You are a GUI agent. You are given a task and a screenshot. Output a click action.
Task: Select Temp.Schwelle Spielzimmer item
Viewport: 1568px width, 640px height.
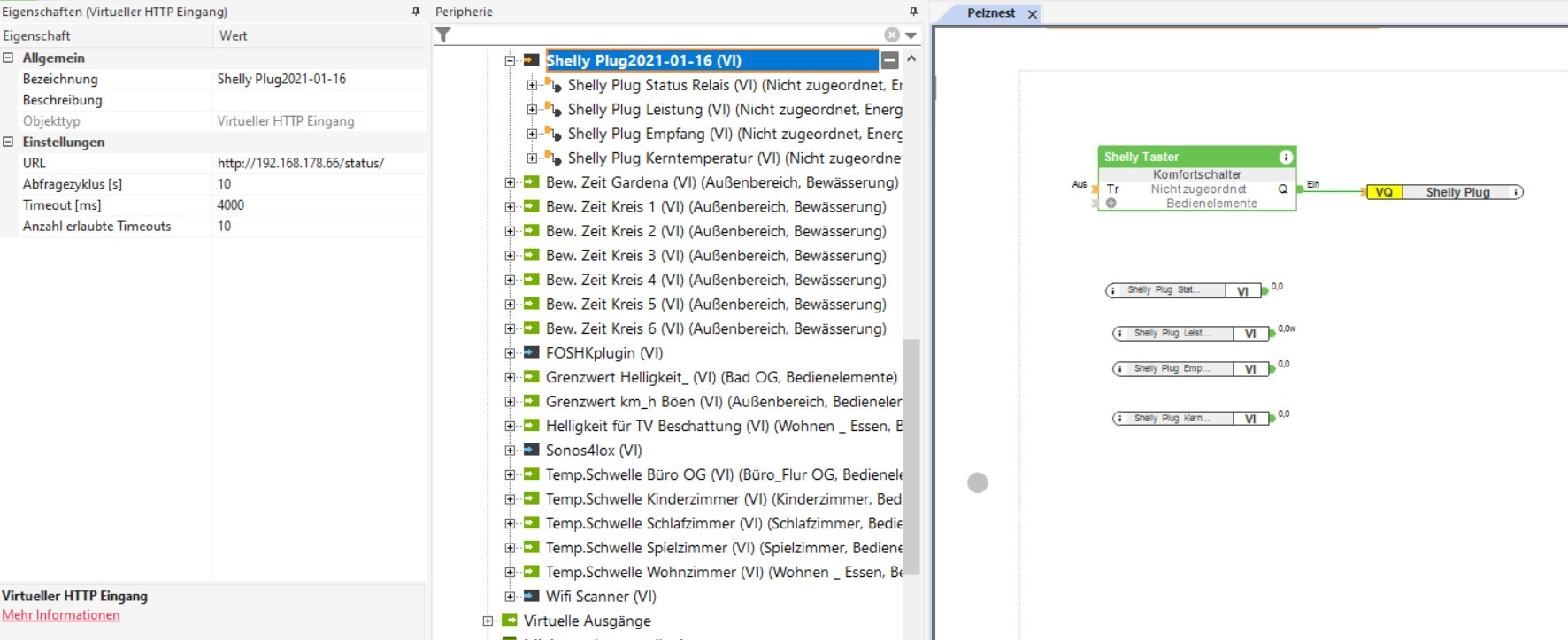724,547
